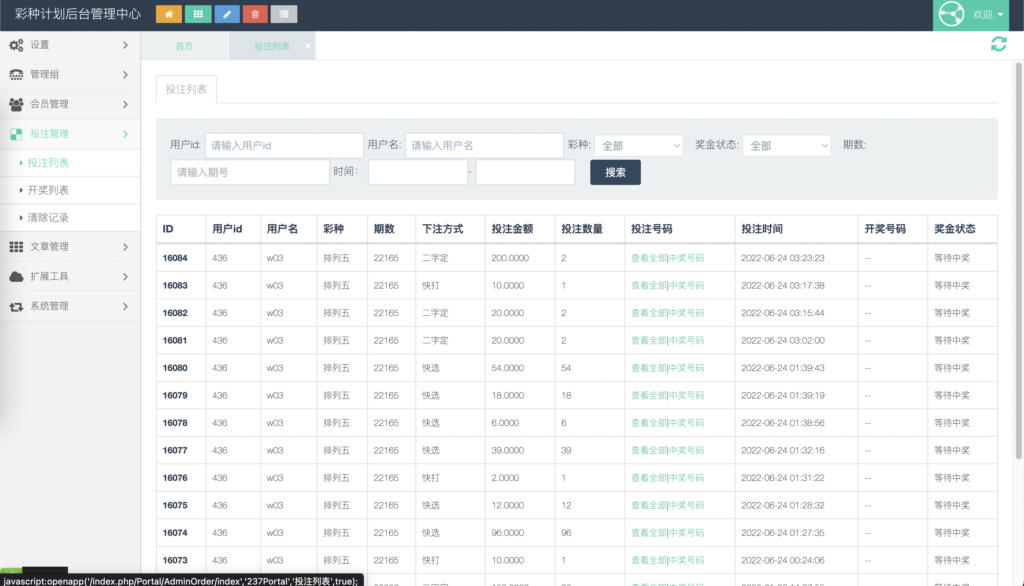Open the 欢迎 user dropdown menu
Viewport: 1024px width, 586px height.
pyautogui.click(x=988, y=15)
